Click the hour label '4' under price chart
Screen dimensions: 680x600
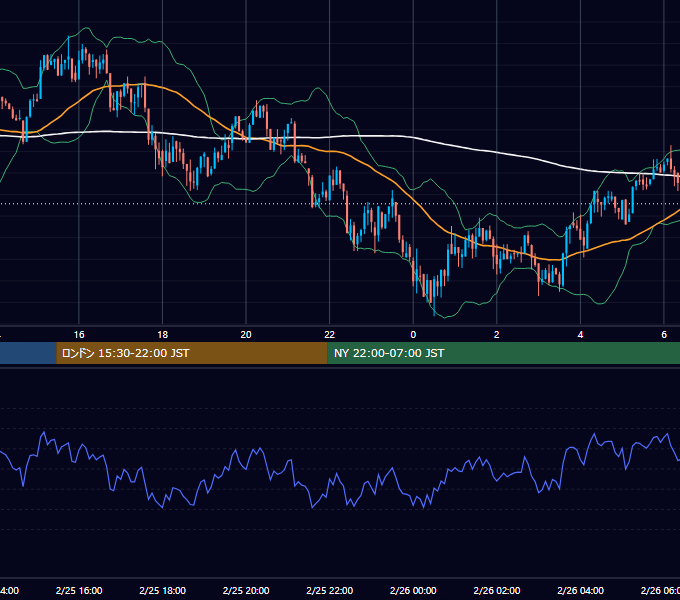pyautogui.click(x=580, y=335)
